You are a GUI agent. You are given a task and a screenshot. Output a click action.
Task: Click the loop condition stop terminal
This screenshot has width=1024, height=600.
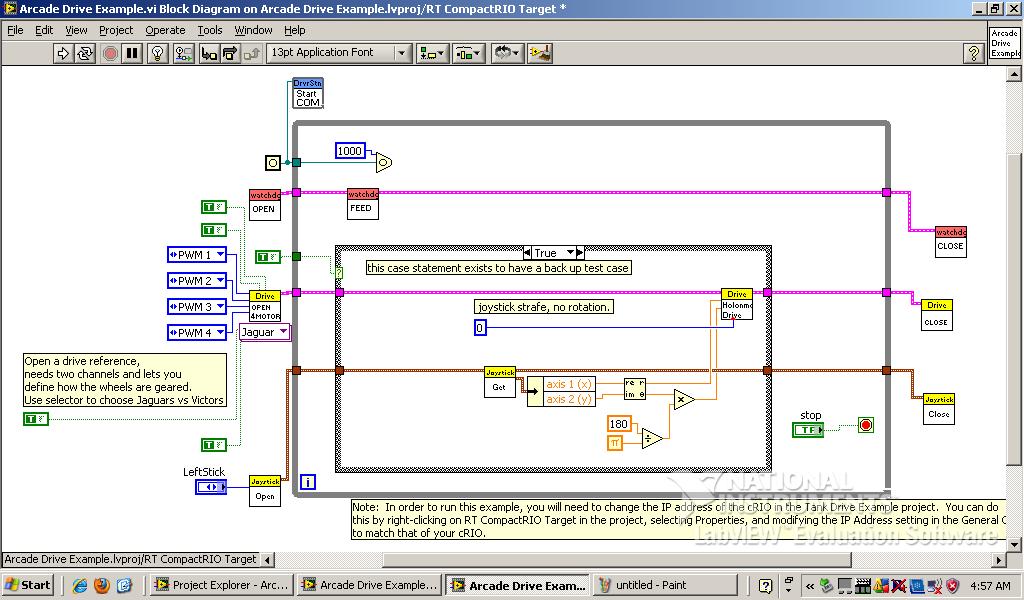pos(866,426)
